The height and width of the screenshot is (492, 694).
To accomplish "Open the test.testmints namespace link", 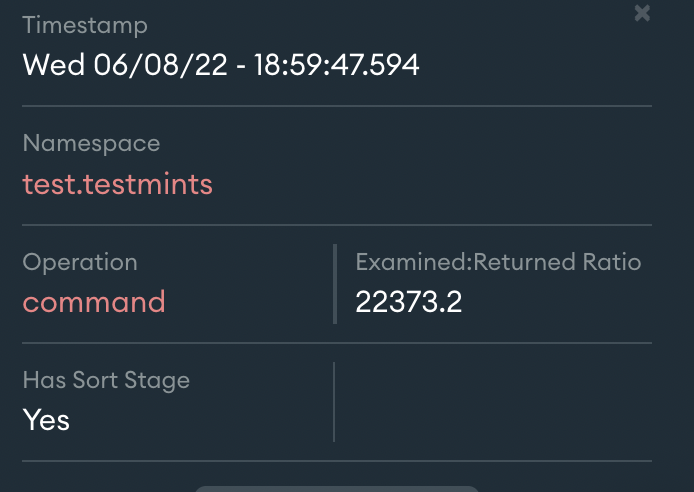I will (x=117, y=184).
